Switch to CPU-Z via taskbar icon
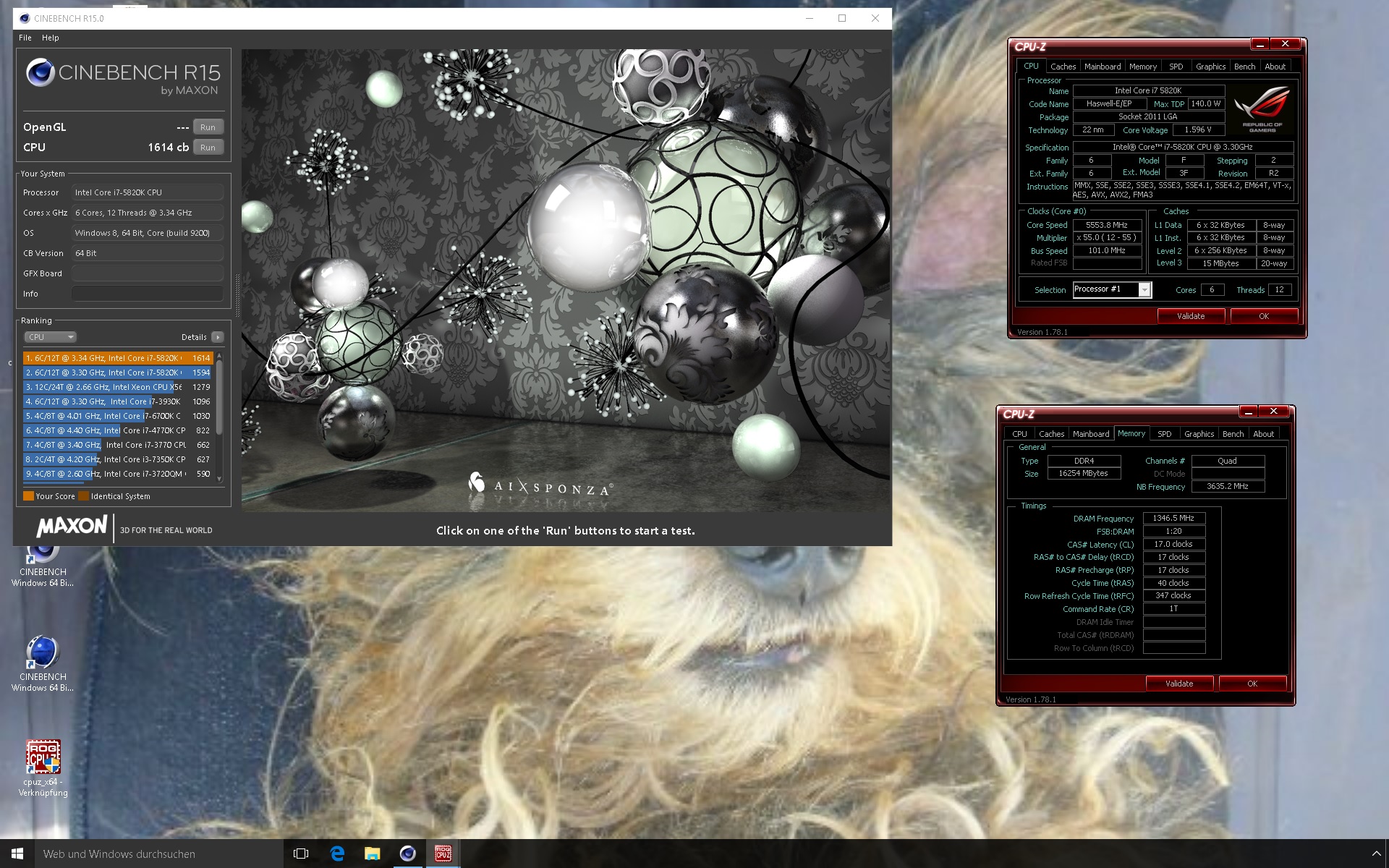The image size is (1389, 868). click(x=443, y=854)
